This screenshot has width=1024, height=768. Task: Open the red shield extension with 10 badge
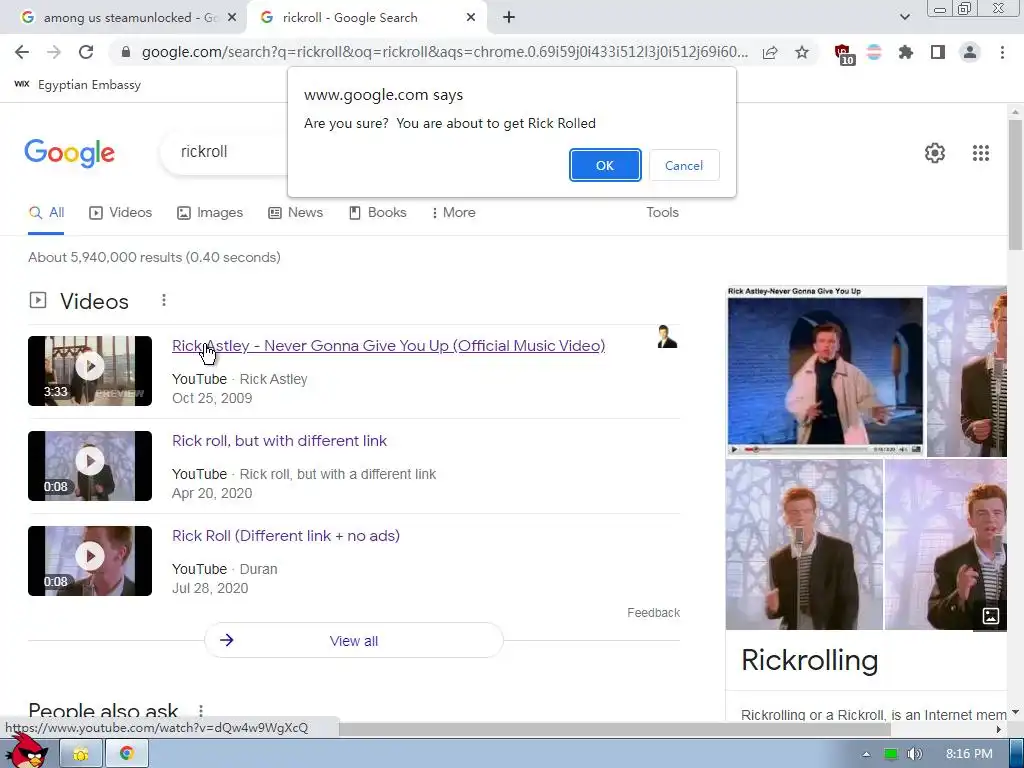click(x=844, y=54)
